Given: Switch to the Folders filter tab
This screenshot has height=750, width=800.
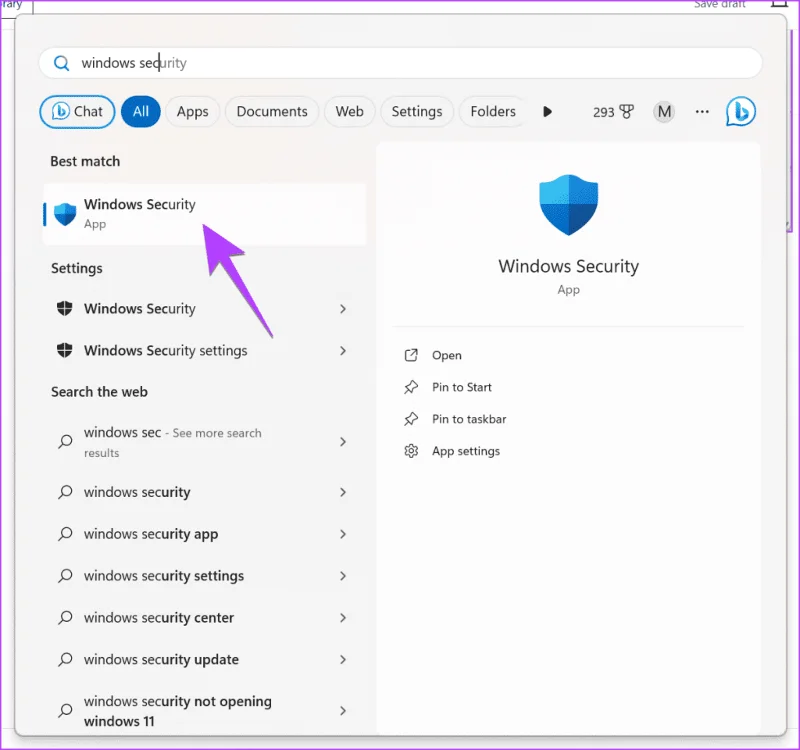Looking at the screenshot, I should pos(493,111).
